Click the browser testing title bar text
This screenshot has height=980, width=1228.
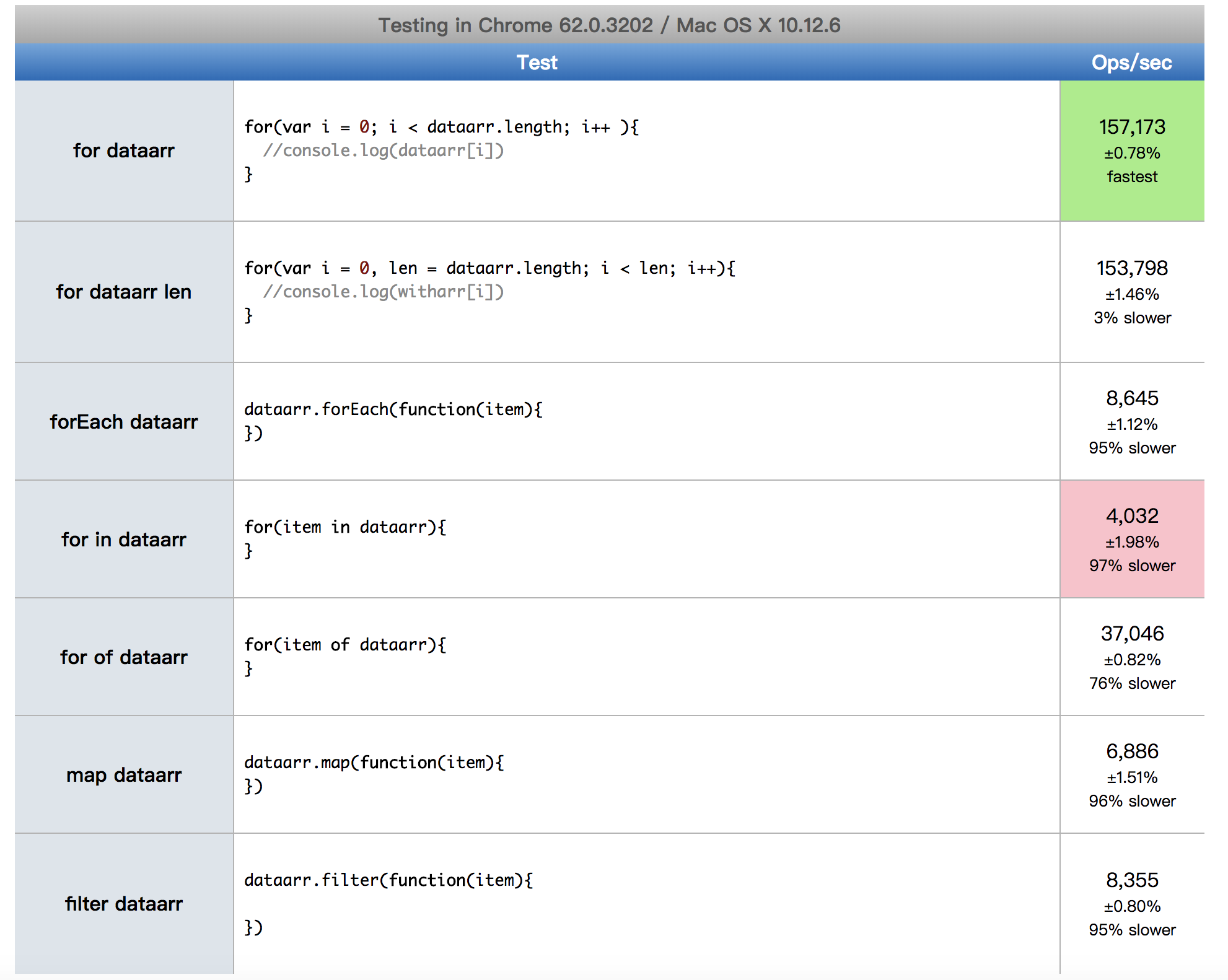coord(609,25)
